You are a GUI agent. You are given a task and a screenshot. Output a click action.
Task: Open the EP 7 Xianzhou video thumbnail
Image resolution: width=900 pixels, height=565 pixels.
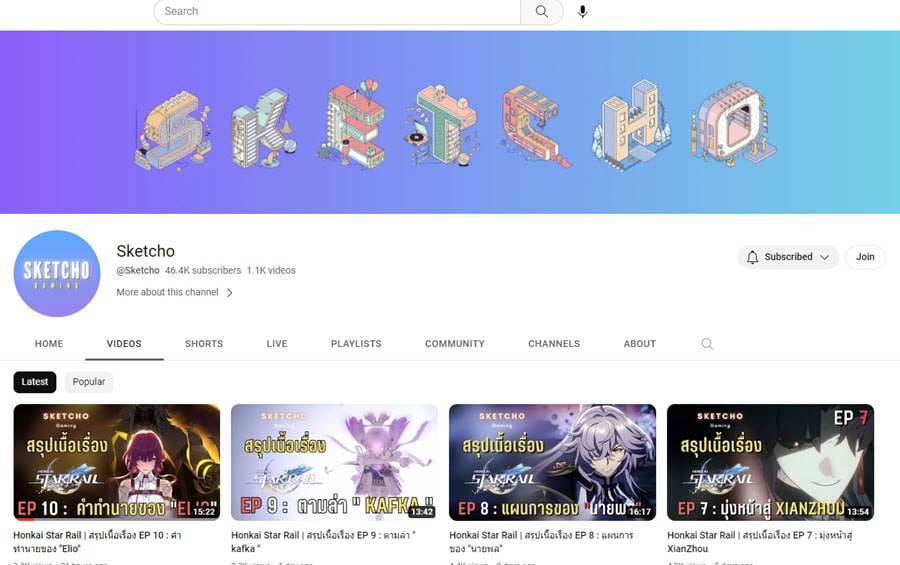[770, 462]
